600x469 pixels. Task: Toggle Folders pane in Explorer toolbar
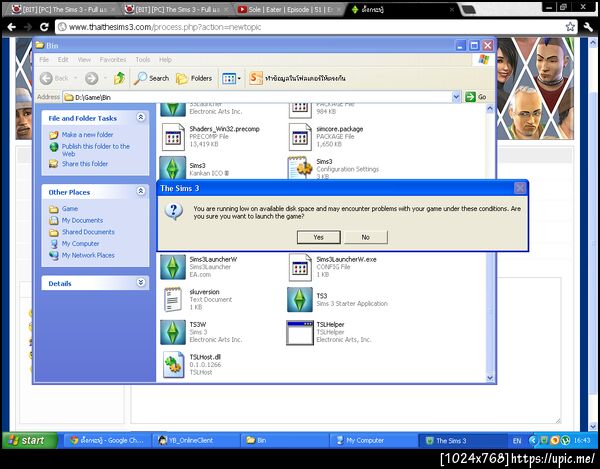pos(194,78)
